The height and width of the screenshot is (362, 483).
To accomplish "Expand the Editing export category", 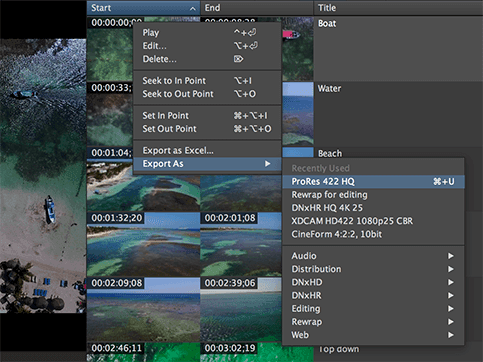I will (x=373, y=309).
